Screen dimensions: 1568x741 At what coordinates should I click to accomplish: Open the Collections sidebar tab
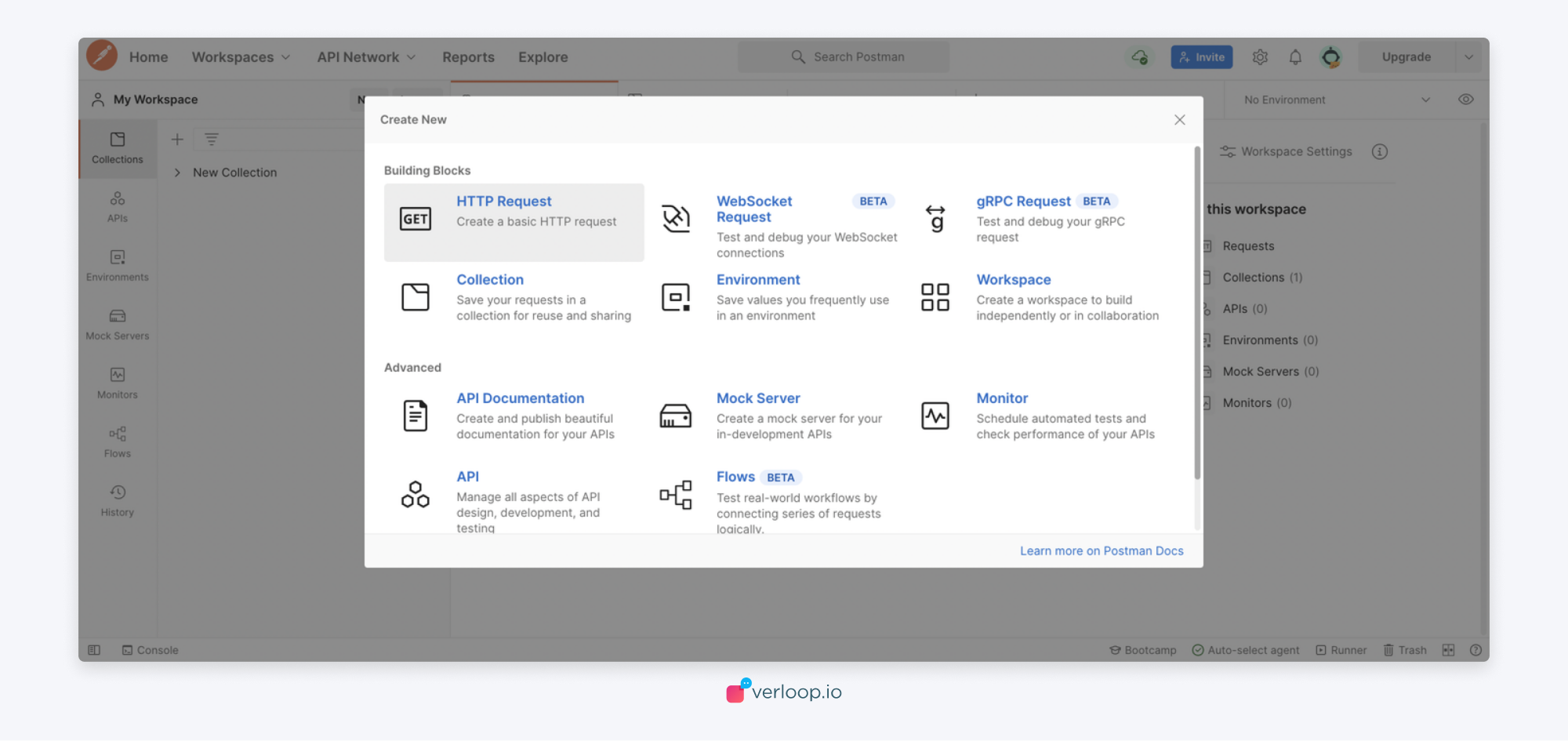pyautogui.click(x=118, y=148)
